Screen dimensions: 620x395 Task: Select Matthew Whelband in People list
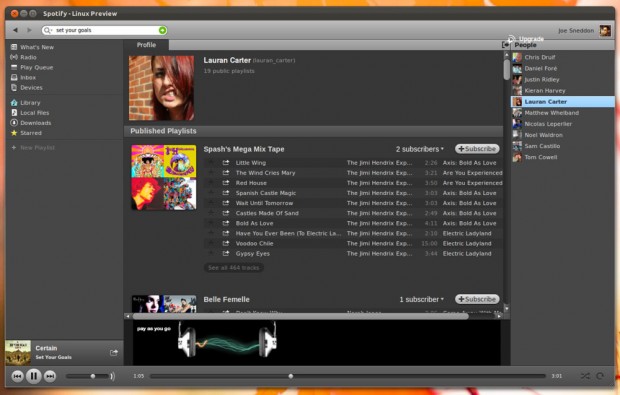pos(563,113)
